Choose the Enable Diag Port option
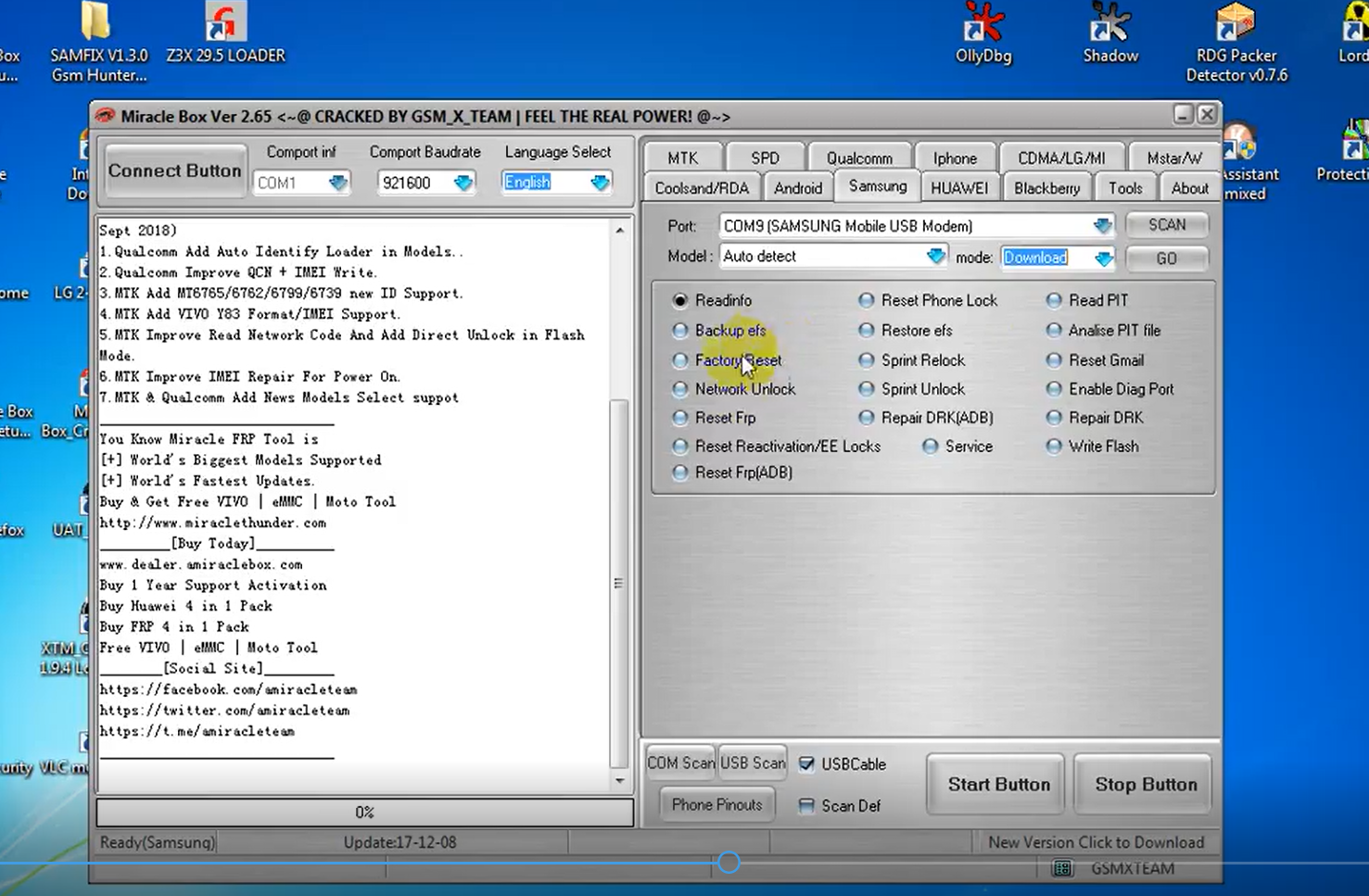The height and width of the screenshot is (896, 1369). pos(1054,389)
